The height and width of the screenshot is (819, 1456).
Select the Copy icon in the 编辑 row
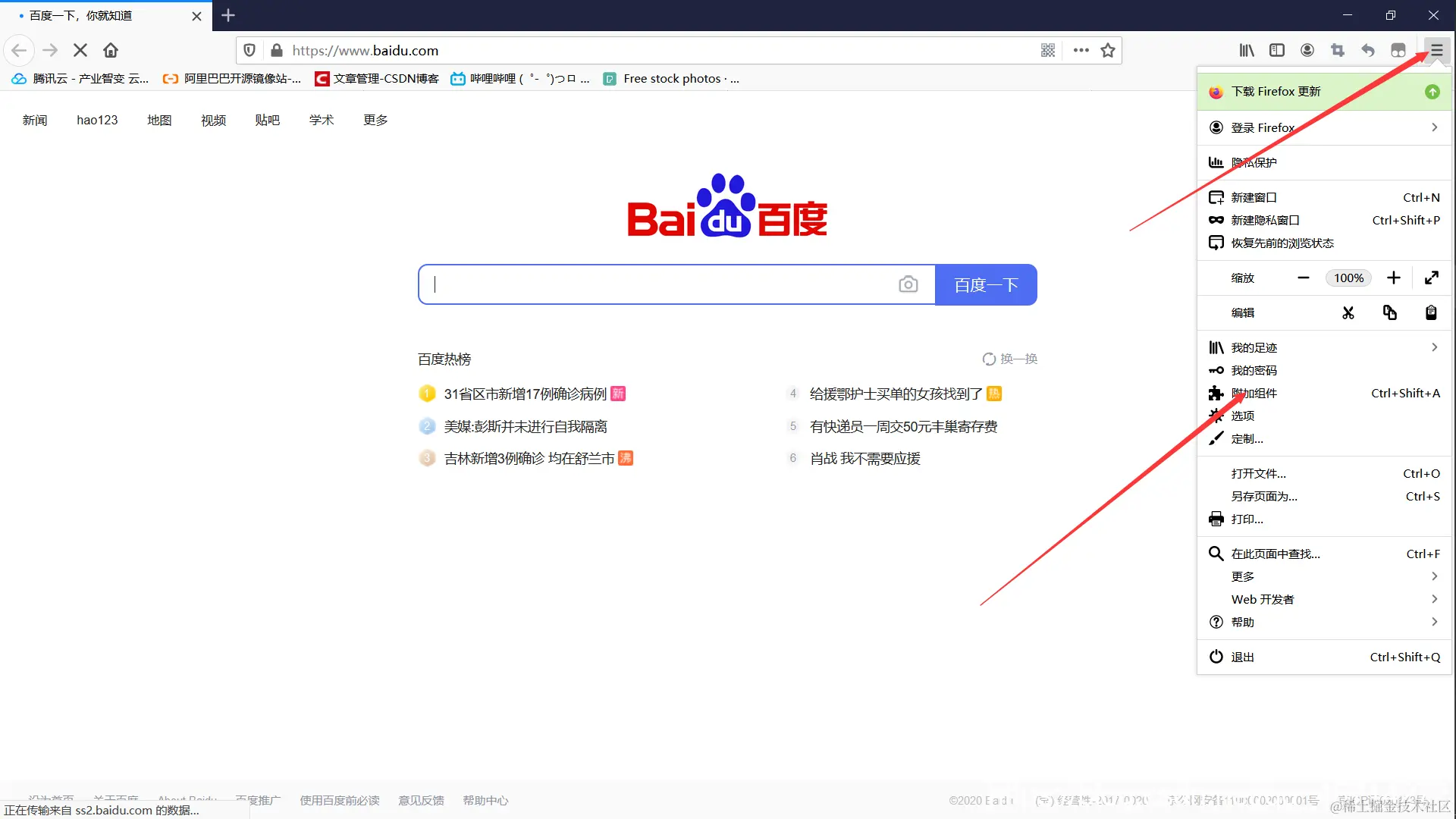(1389, 312)
